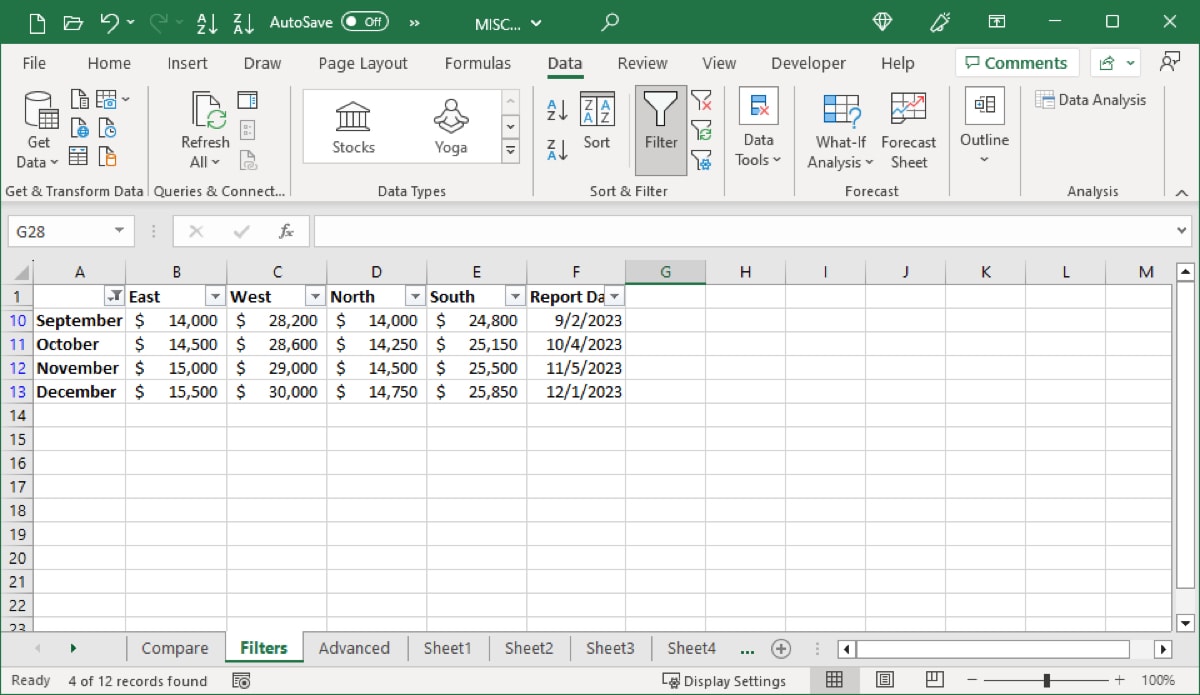Open the Forecast Sheet tool

(x=908, y=128)
